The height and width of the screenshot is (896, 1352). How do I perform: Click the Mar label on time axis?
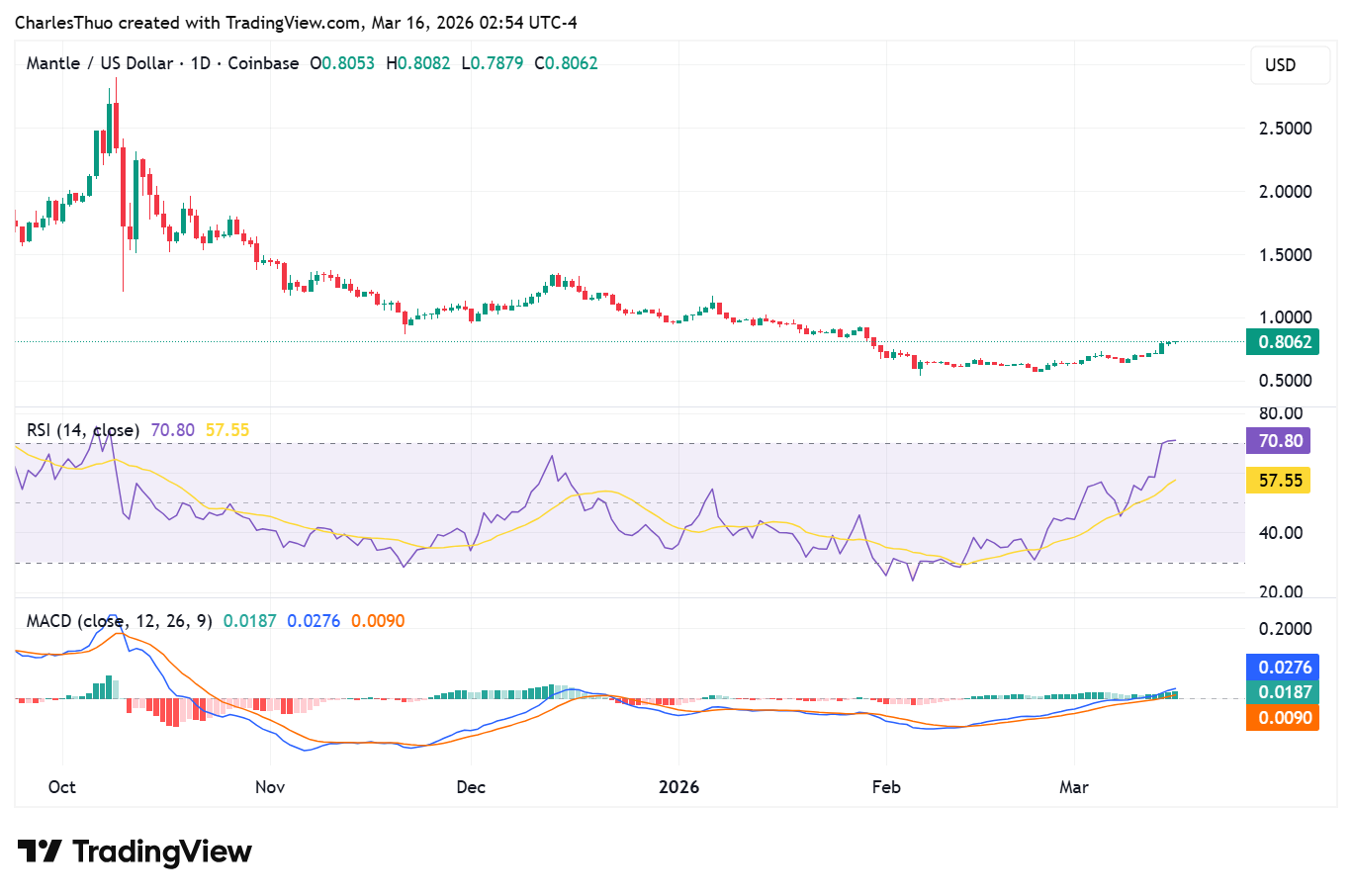pyautogui.click(x=1073, y=787)
